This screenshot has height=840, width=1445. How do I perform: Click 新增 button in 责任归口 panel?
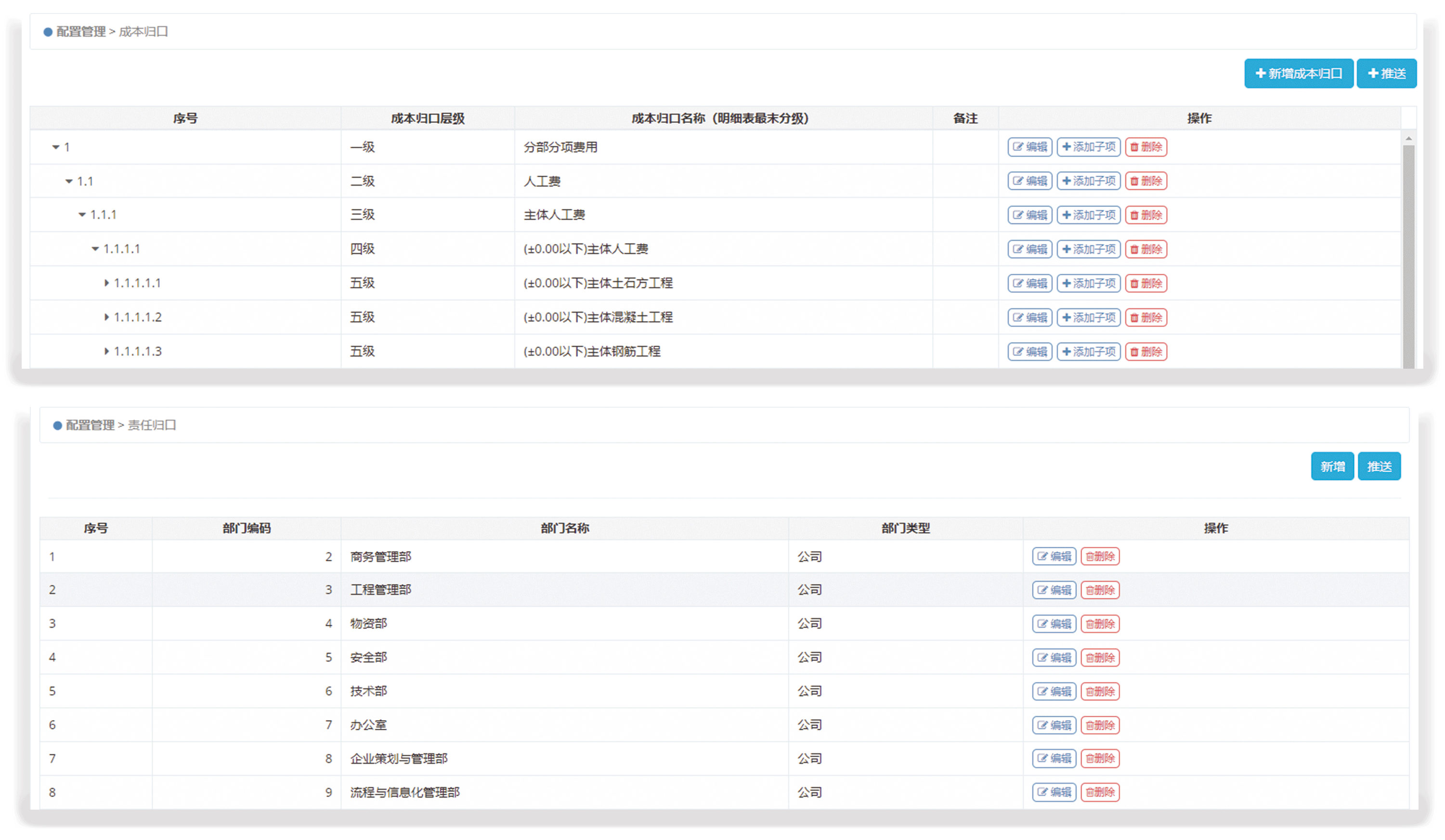[x=1332, y=466]
